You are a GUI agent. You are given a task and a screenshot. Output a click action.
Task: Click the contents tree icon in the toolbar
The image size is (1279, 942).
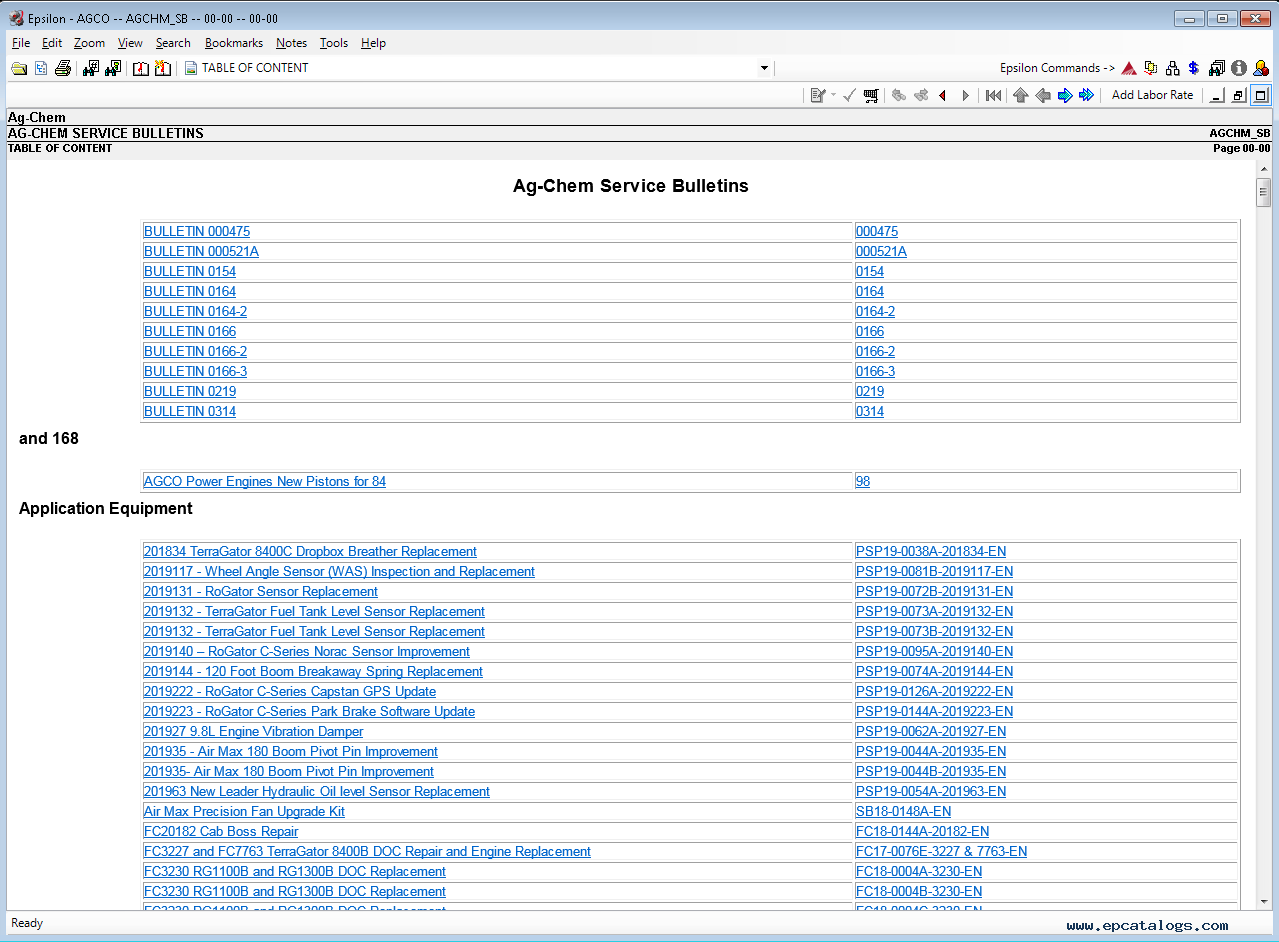click(x=41, y=68)
